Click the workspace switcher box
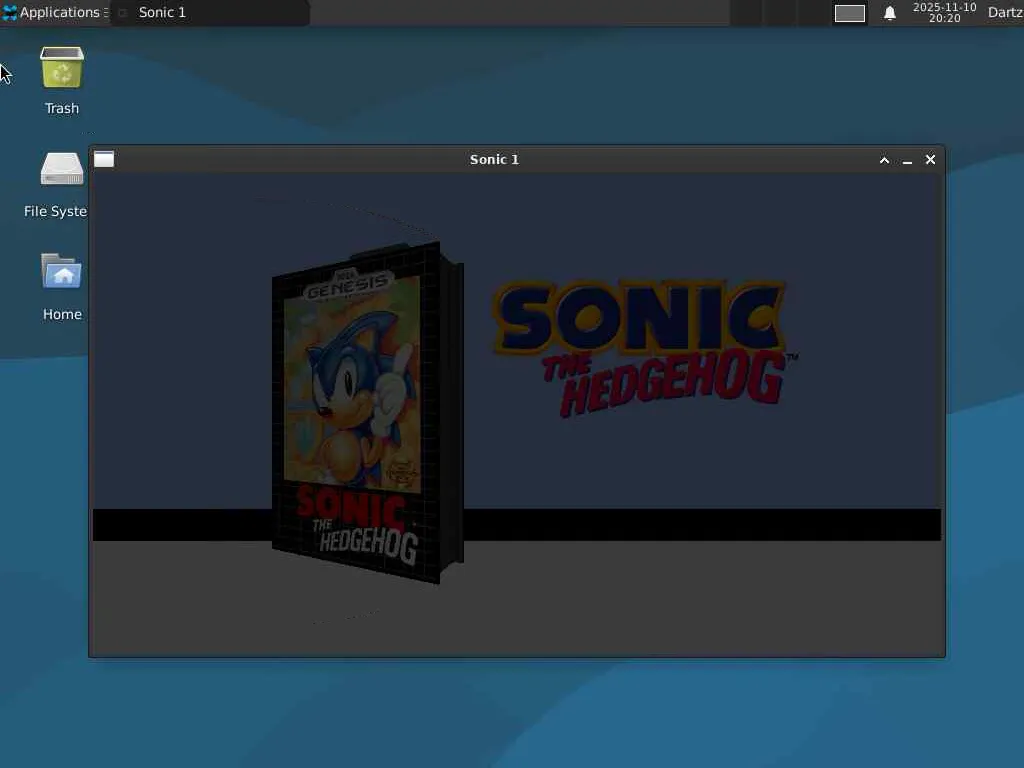The width and height of the screenshot is (1024, 768). (850, 13)
